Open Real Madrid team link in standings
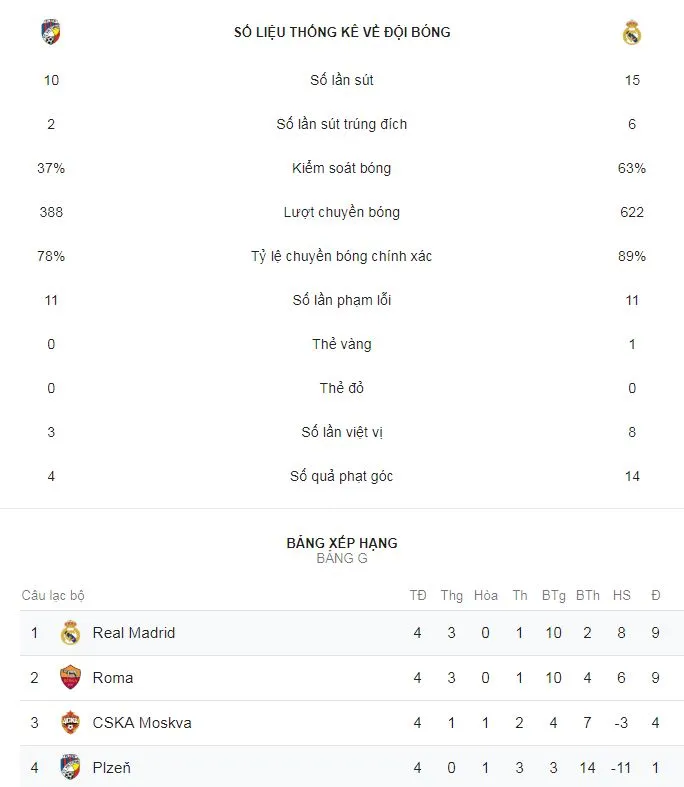This screenshot has height=787, width=684. (x=133, y=633)
